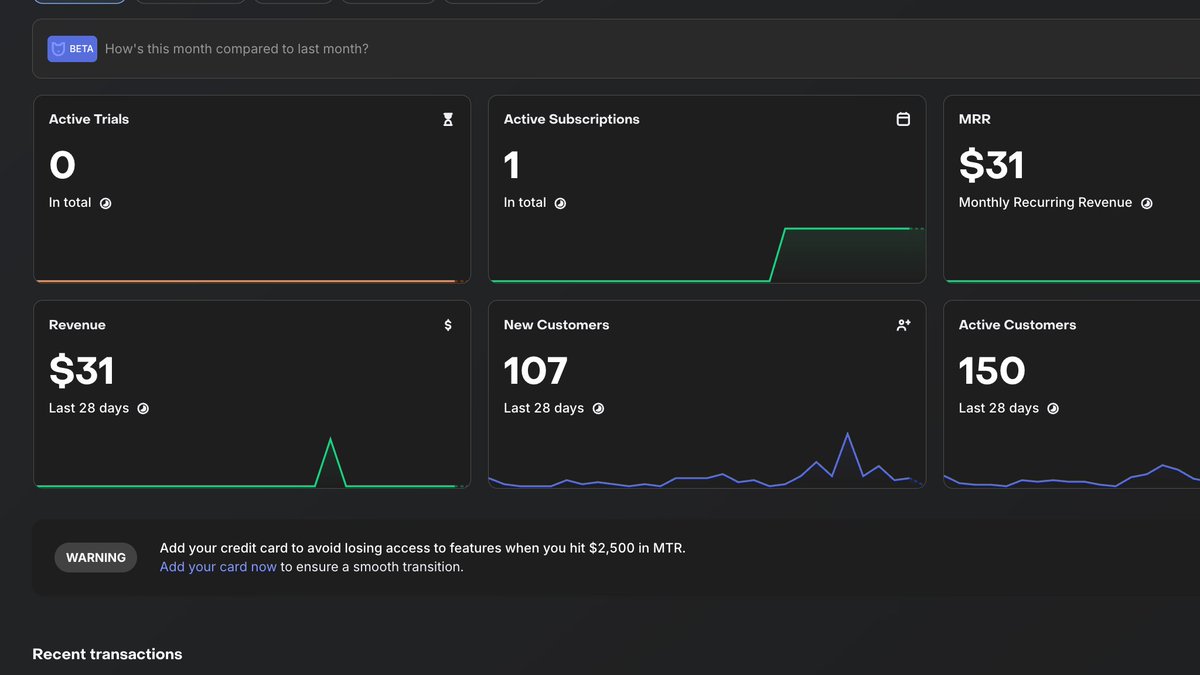This screenshot has height=675, width=1200.
Task: Click the "1" Active Subscriptions value
Action: [511, 165]
